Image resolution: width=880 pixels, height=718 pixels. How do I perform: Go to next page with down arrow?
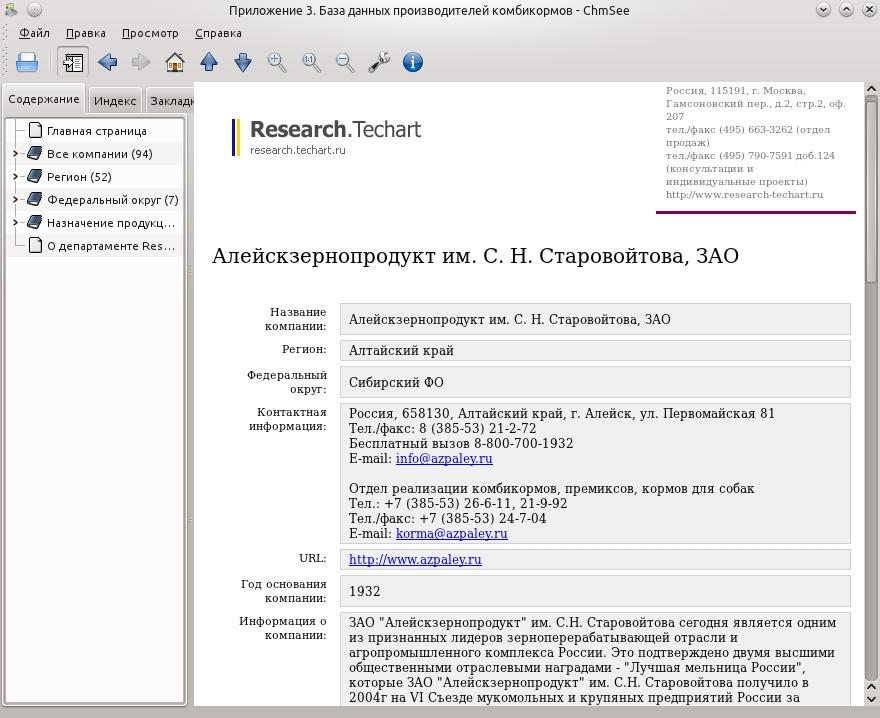(x=243, y=62)
